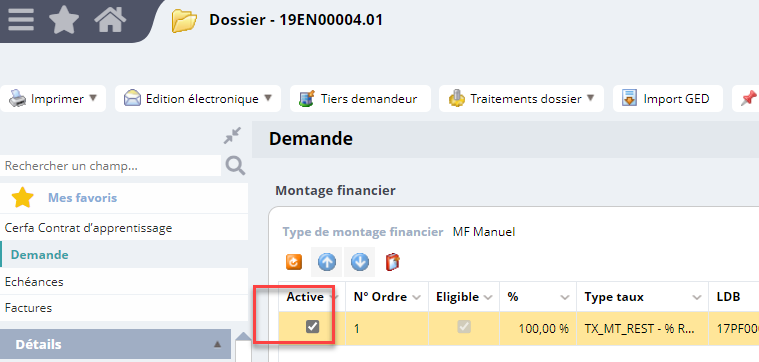Click the Détails section header
This screenshot has height=362, width=759.
(x=115, y=345)
